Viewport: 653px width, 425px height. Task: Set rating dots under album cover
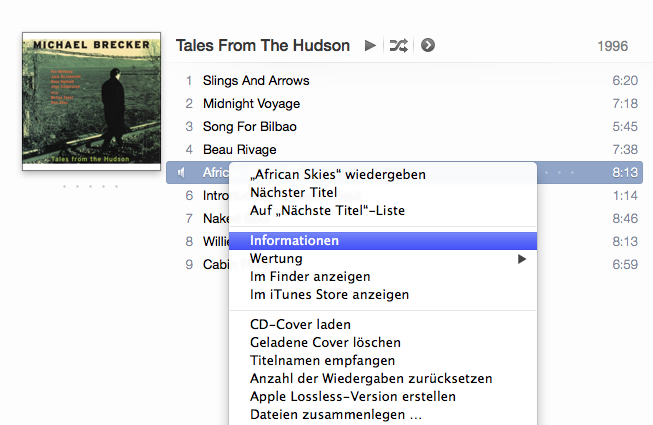90,186
